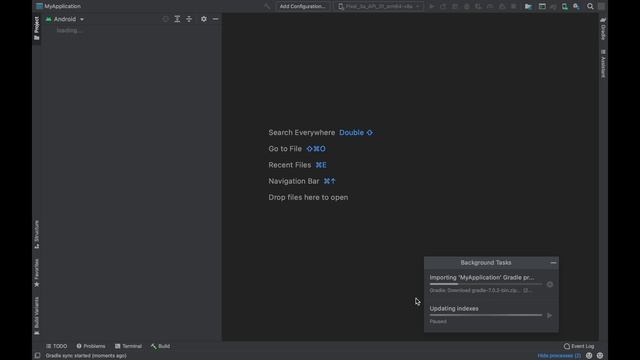Click 'Search Everywhere' hint text
The image size is (640, 360).
[302, 133]
